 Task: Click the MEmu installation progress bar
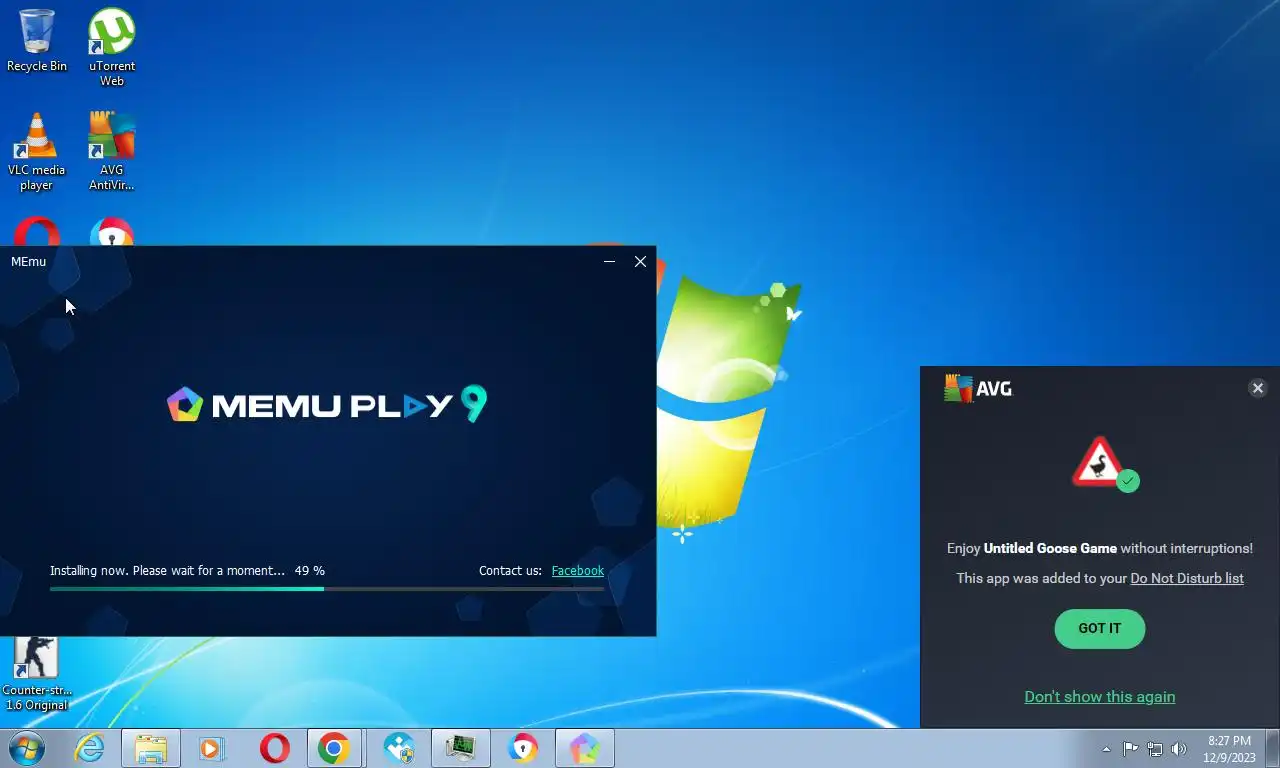click(327, 588)
